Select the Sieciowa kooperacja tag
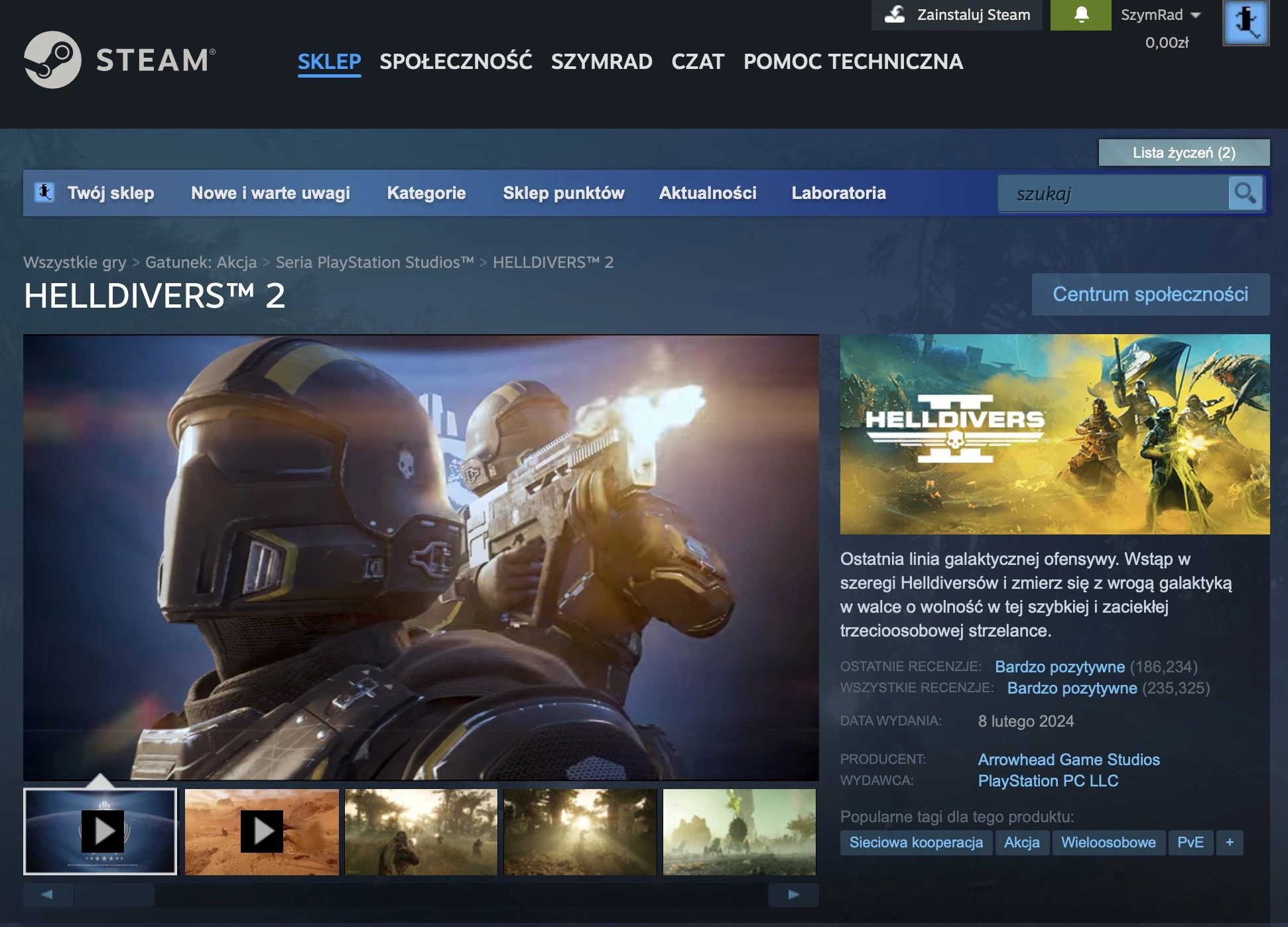The image size is (1288, 927). 916,843
